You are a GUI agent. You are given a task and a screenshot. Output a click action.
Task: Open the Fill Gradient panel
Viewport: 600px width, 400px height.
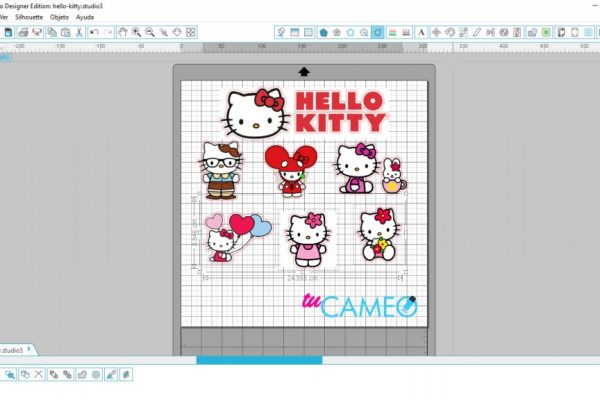pos(337,33)
